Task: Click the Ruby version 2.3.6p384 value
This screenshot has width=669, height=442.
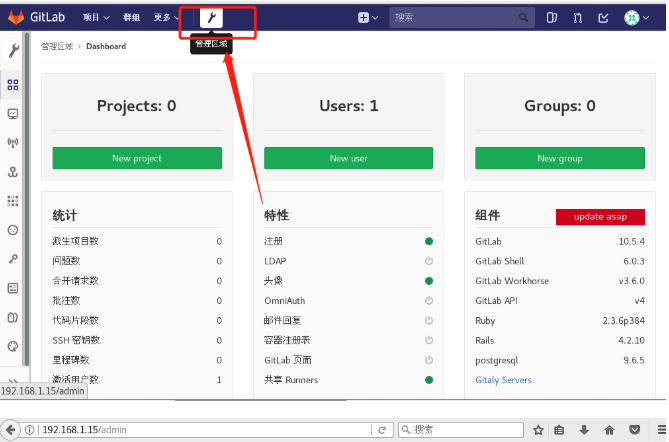Action: [623, 320]
